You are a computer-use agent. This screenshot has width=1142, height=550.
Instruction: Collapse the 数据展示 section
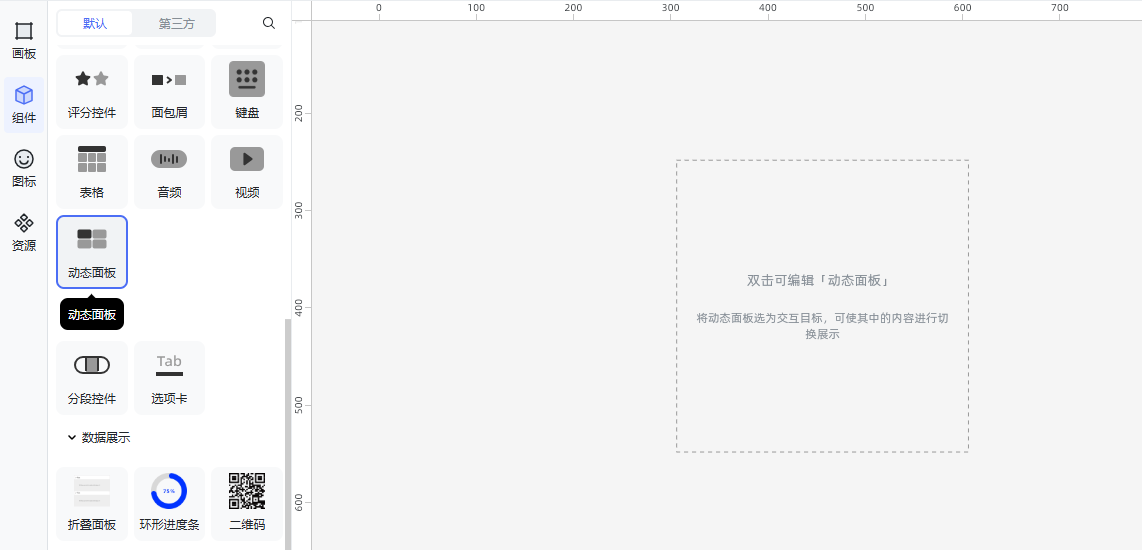pos(72,437)
